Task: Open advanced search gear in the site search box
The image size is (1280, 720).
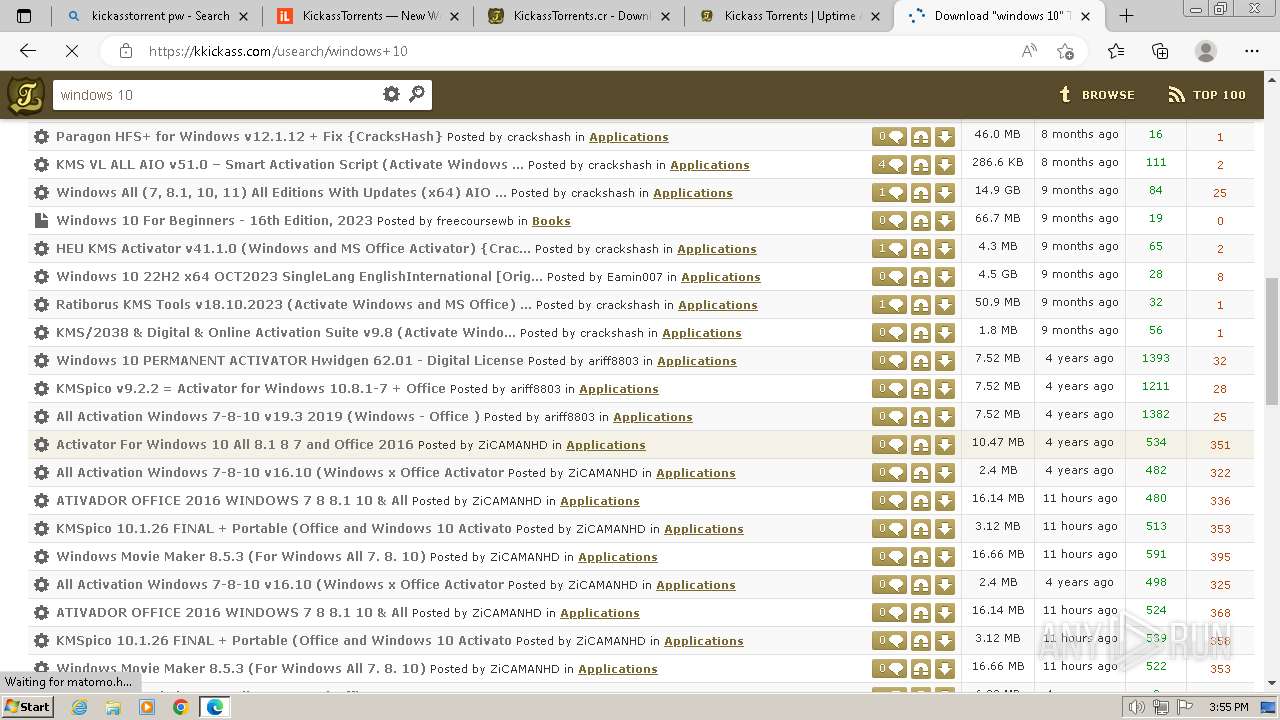Action: (x=391, y=94)
